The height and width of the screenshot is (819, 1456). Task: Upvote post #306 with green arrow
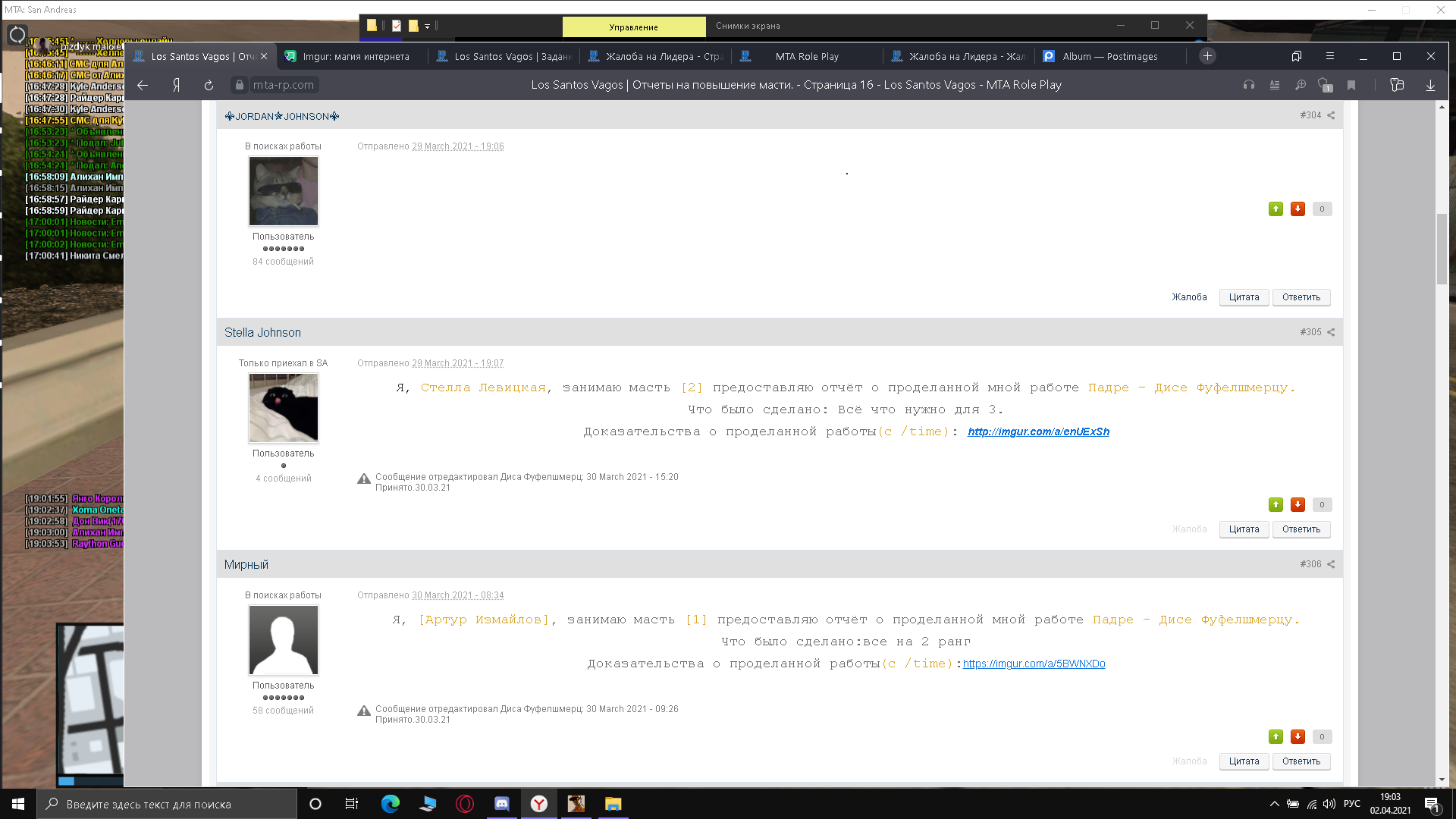click(x=1276, y=737)
